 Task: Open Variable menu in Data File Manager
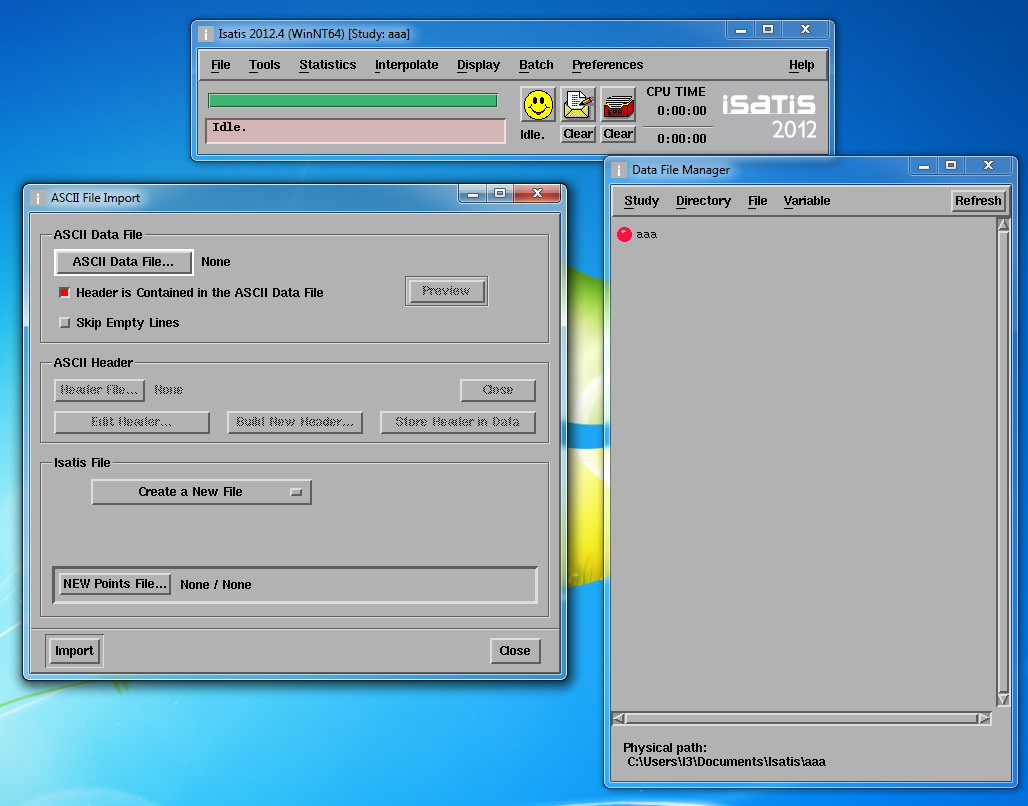[806, 201]
